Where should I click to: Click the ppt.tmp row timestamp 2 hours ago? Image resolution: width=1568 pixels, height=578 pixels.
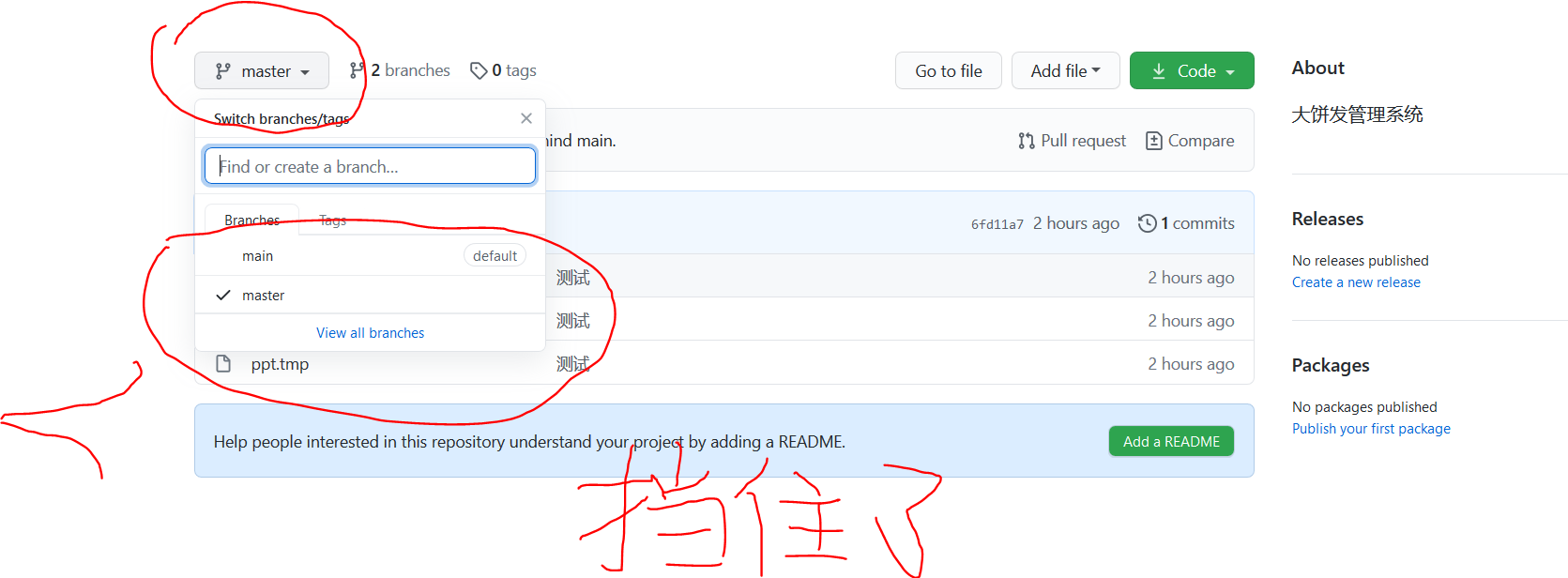[x=1191, y=364]
